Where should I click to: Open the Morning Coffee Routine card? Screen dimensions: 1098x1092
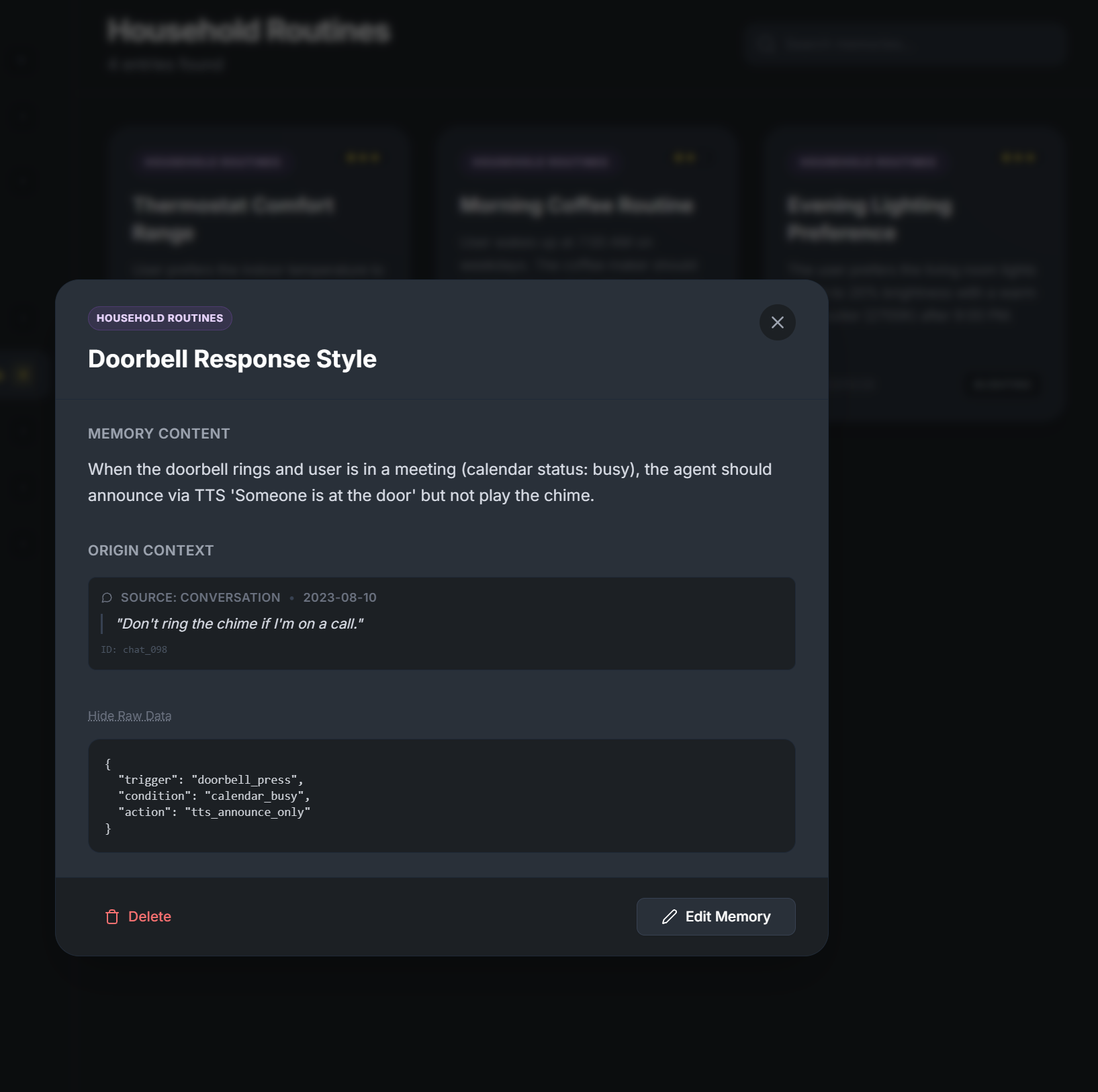tap(576, 205)
